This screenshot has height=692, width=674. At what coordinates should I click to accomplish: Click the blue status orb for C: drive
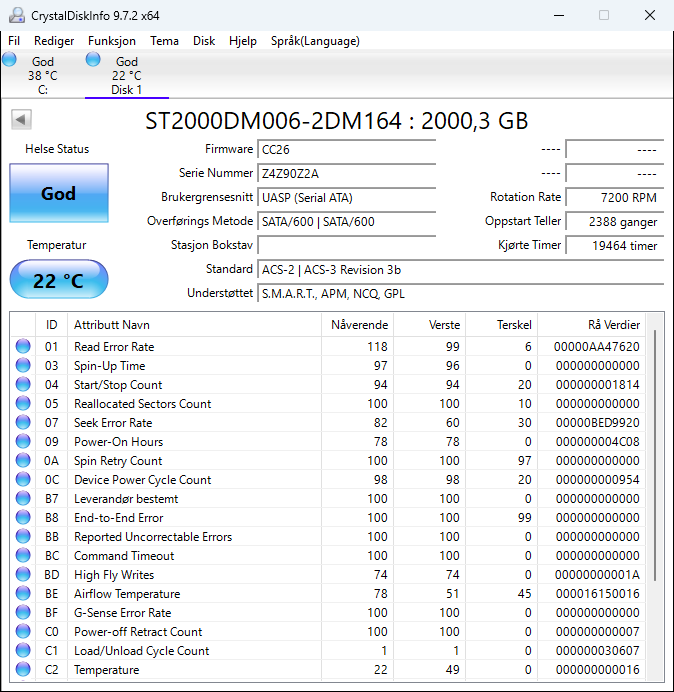9,59
